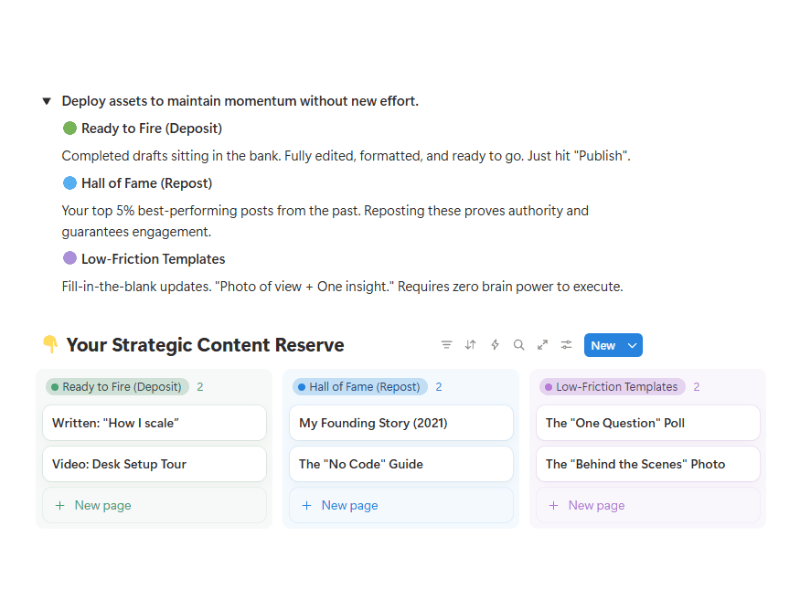Search within the Strategic Content Reserve database
The width and height of the screenshot is (800, 600).
click(518, 344)
